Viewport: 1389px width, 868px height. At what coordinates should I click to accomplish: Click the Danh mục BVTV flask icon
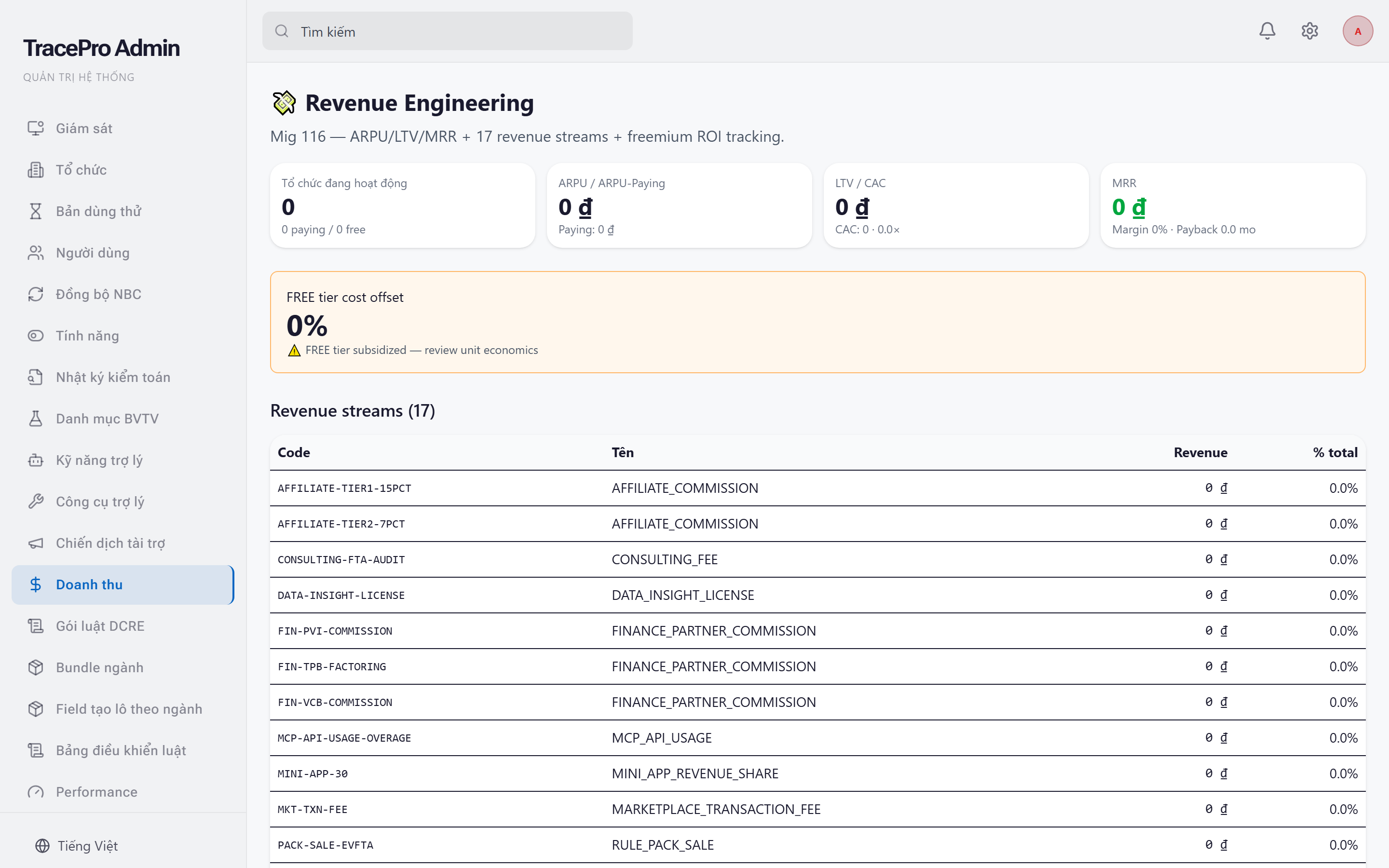coord(36,419)
